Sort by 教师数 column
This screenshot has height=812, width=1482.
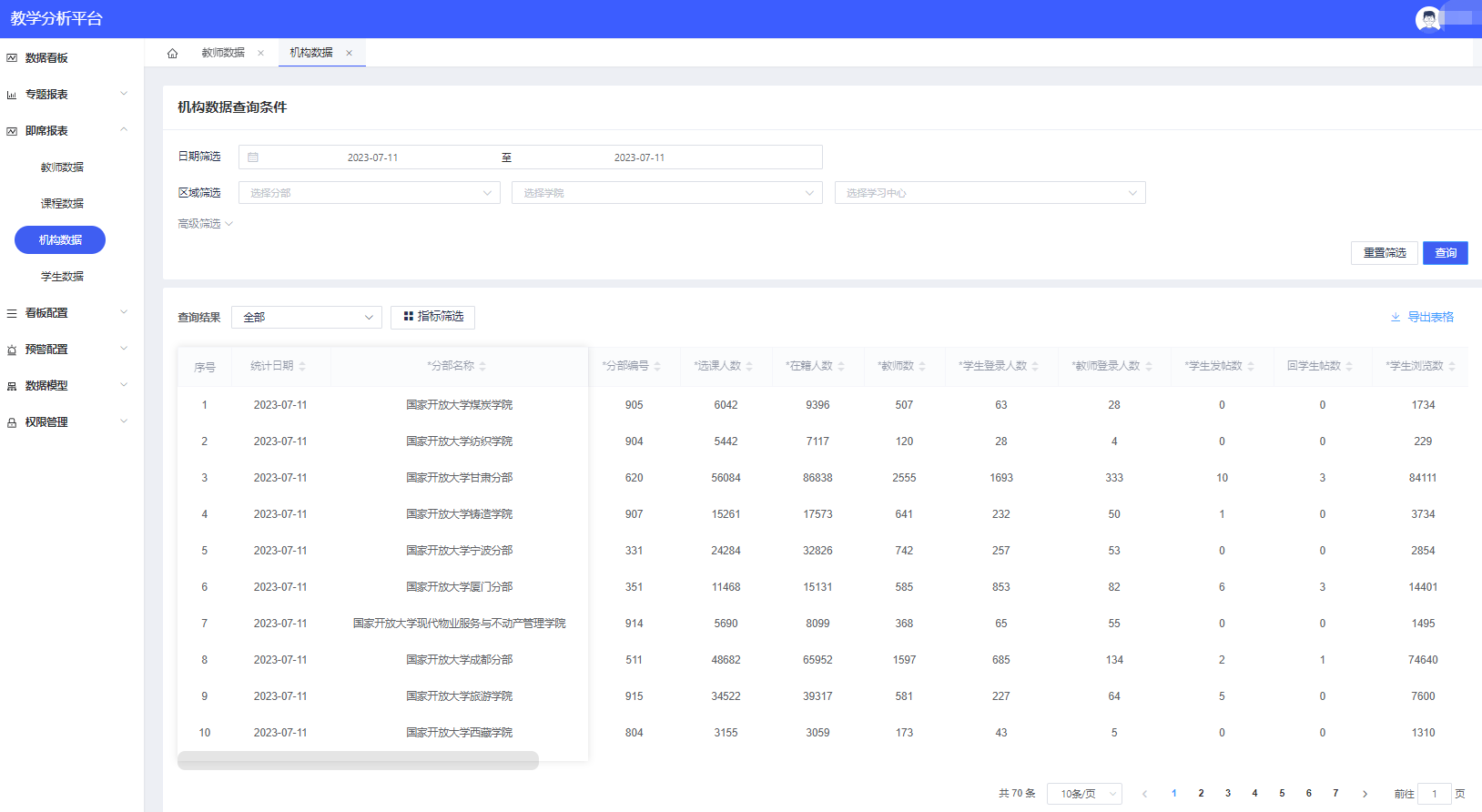tap(922, 366)
